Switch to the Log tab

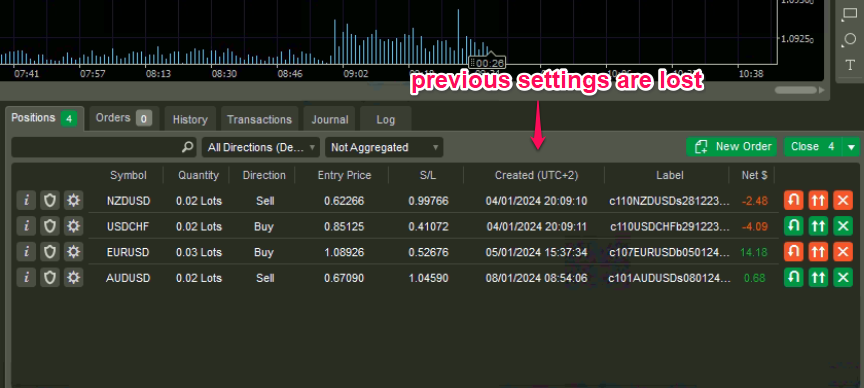386,119
